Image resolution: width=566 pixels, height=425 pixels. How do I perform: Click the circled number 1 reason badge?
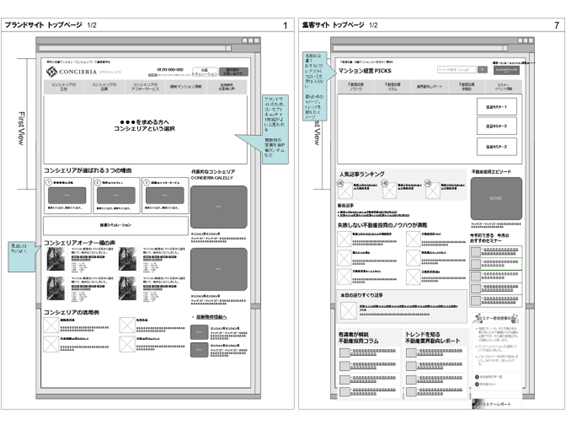pos(49,182)
